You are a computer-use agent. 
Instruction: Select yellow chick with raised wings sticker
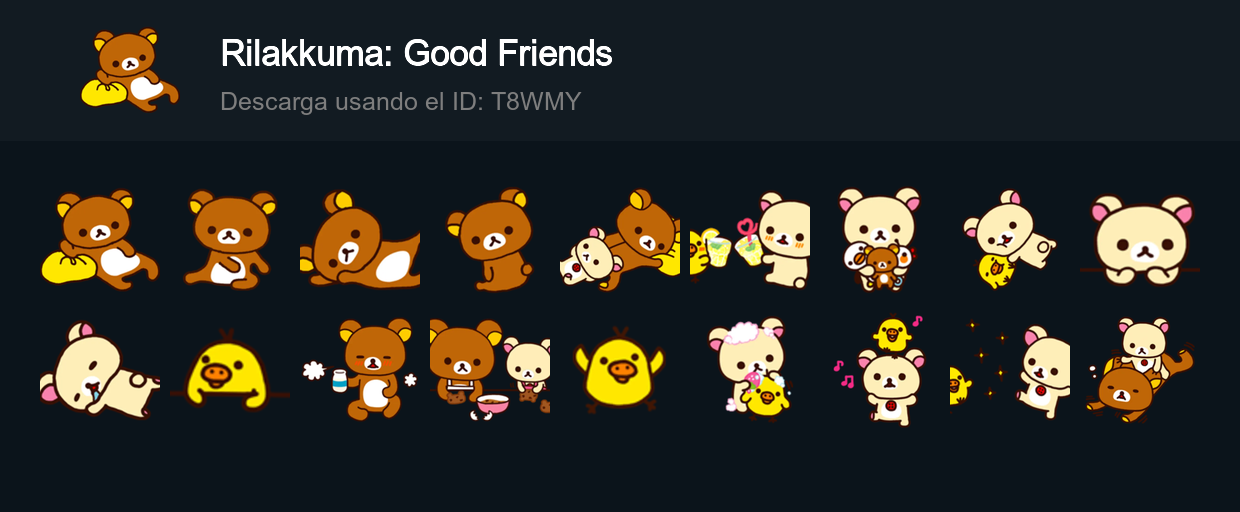[620, 370]
